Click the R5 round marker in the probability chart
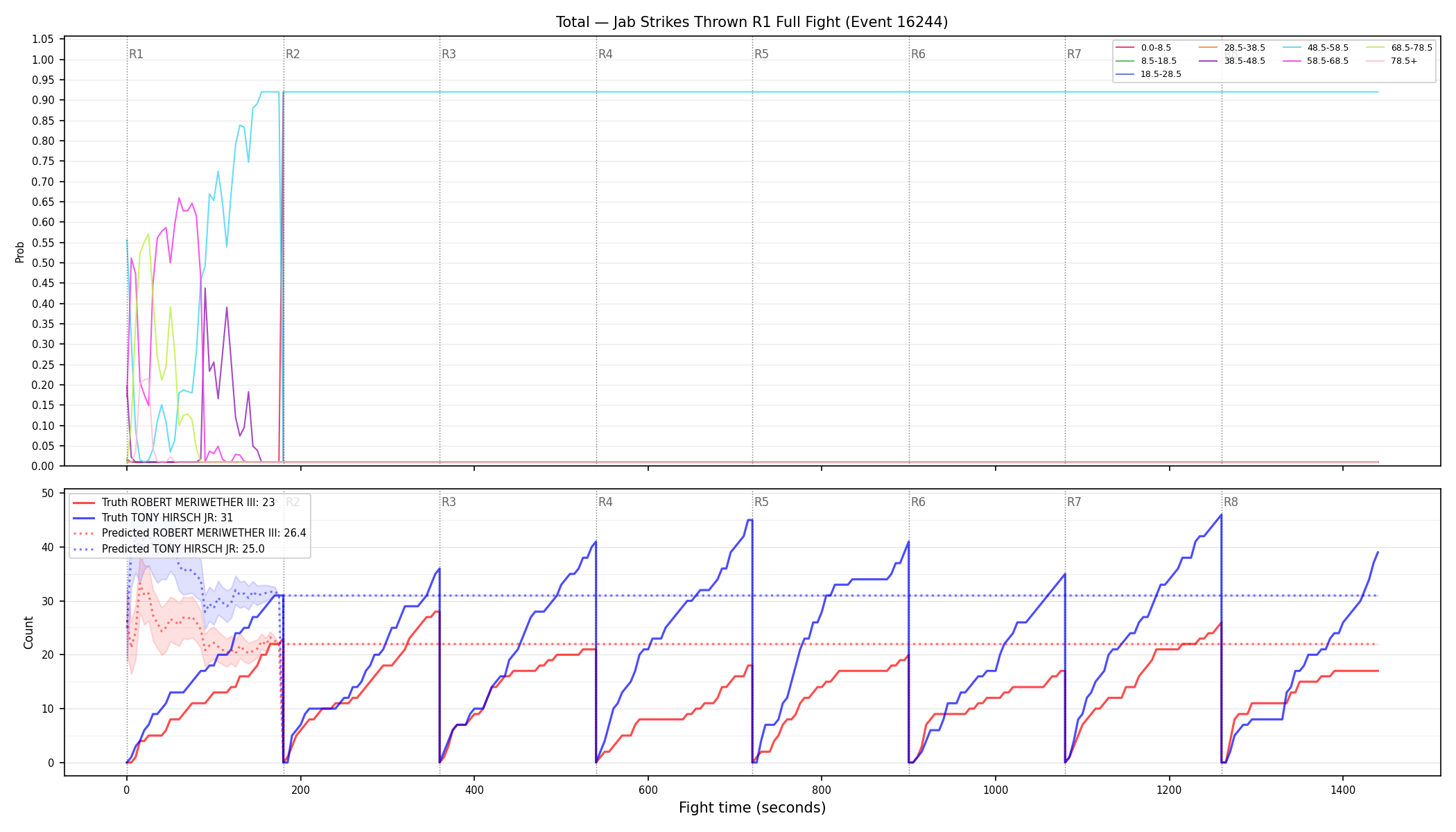This screenshot has width=1456, height=832. coord(761,54)
